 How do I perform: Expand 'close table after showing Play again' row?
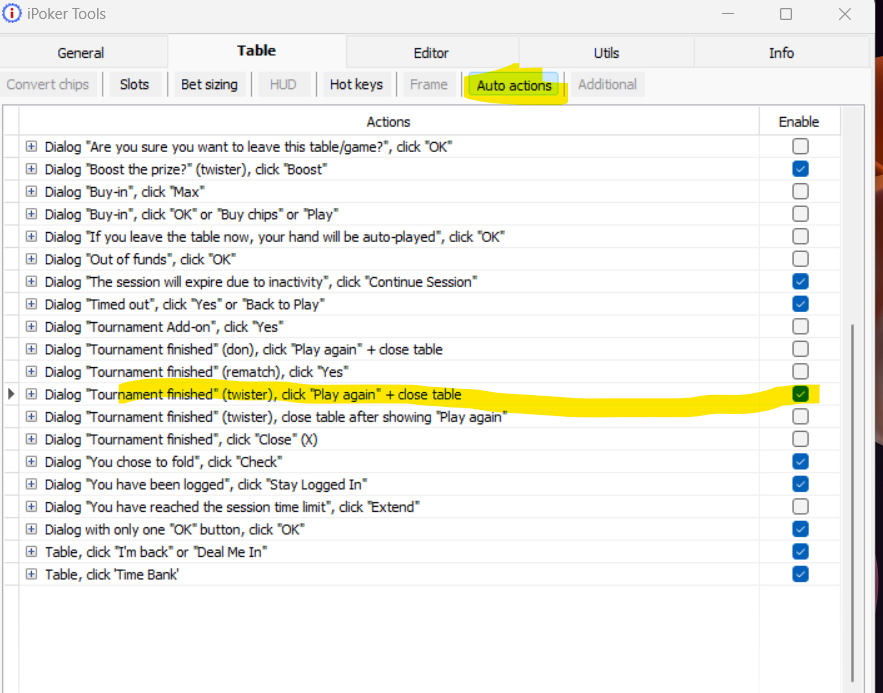pos(32,417)
